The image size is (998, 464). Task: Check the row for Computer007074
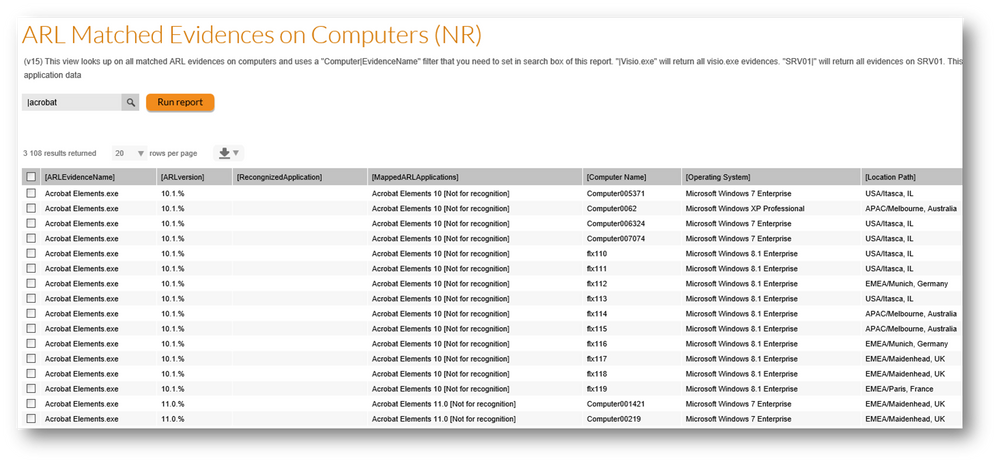tap(31, 239)
